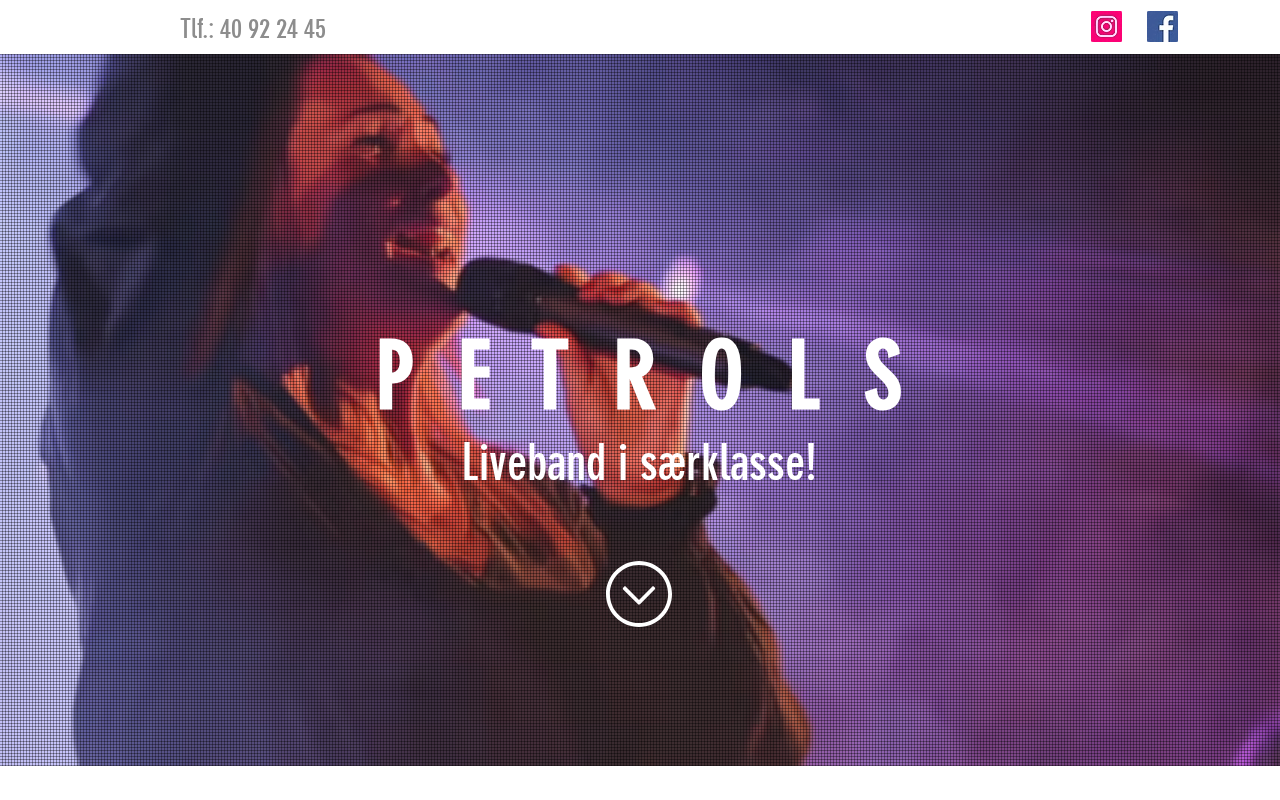Click the letter S in PETROLS
The height and width of the screenshot is (800, 1280).
pos(884,375)
